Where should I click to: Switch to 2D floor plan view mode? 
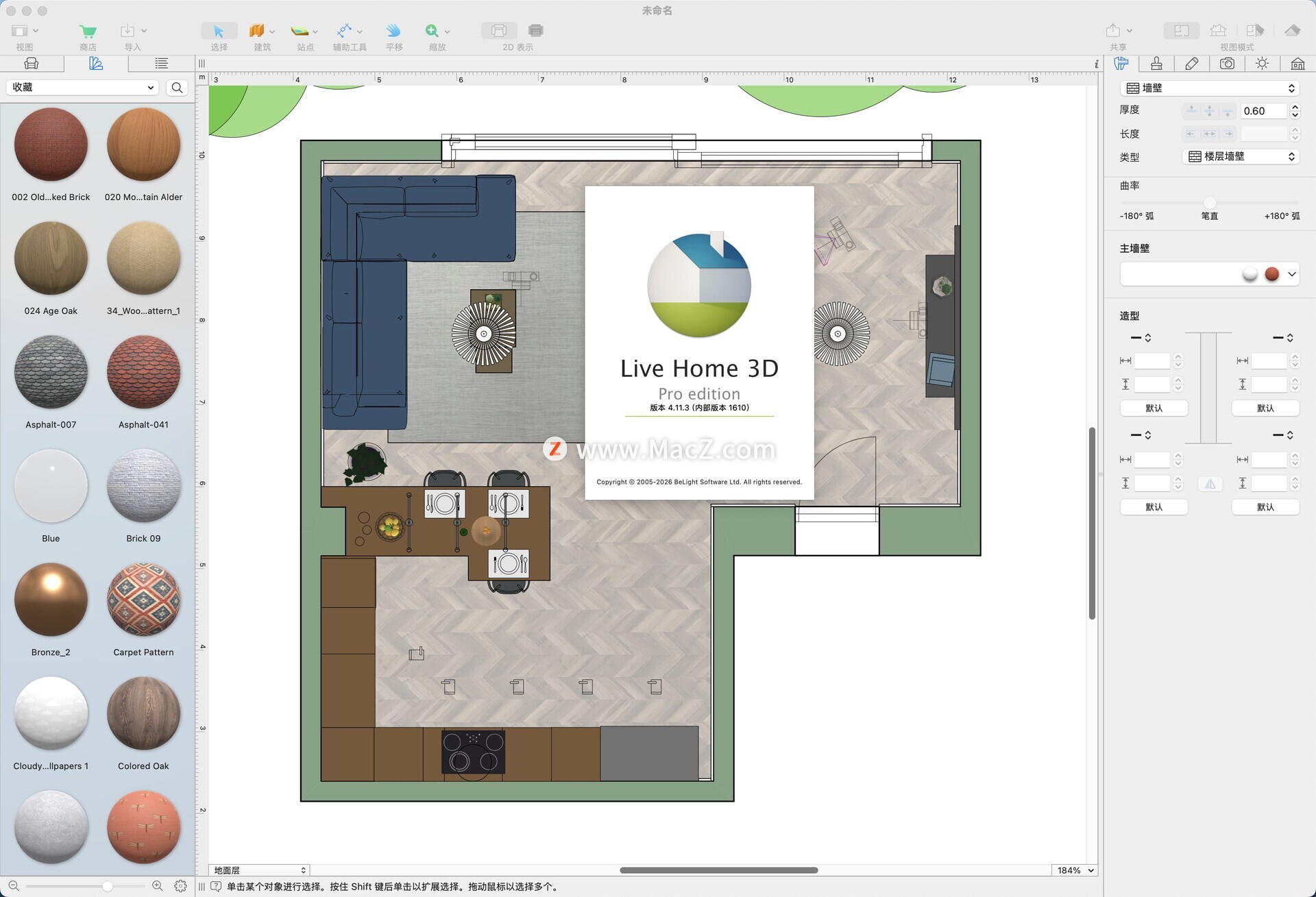click(x=1181, y=31)
